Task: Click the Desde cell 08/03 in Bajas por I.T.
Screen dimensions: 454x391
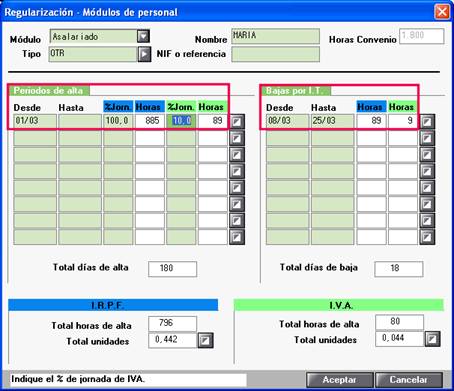Action: point(288,121)
